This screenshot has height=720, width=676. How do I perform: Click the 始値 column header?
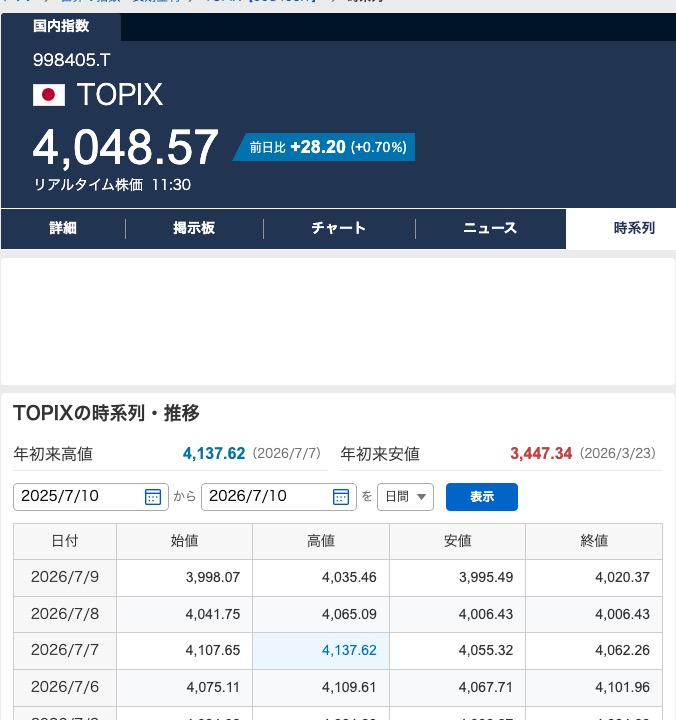click(x=184, y=541)
